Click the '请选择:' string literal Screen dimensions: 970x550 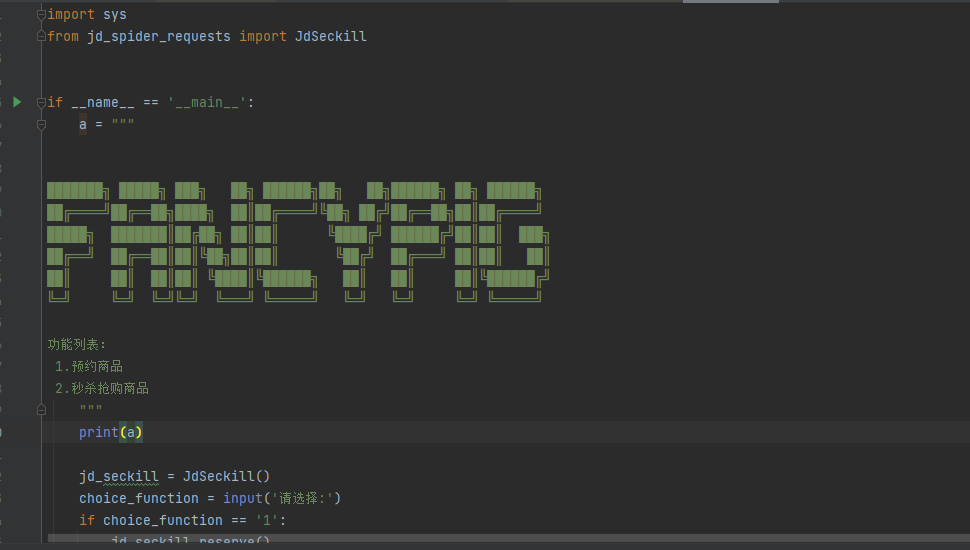tap(303, 499)
